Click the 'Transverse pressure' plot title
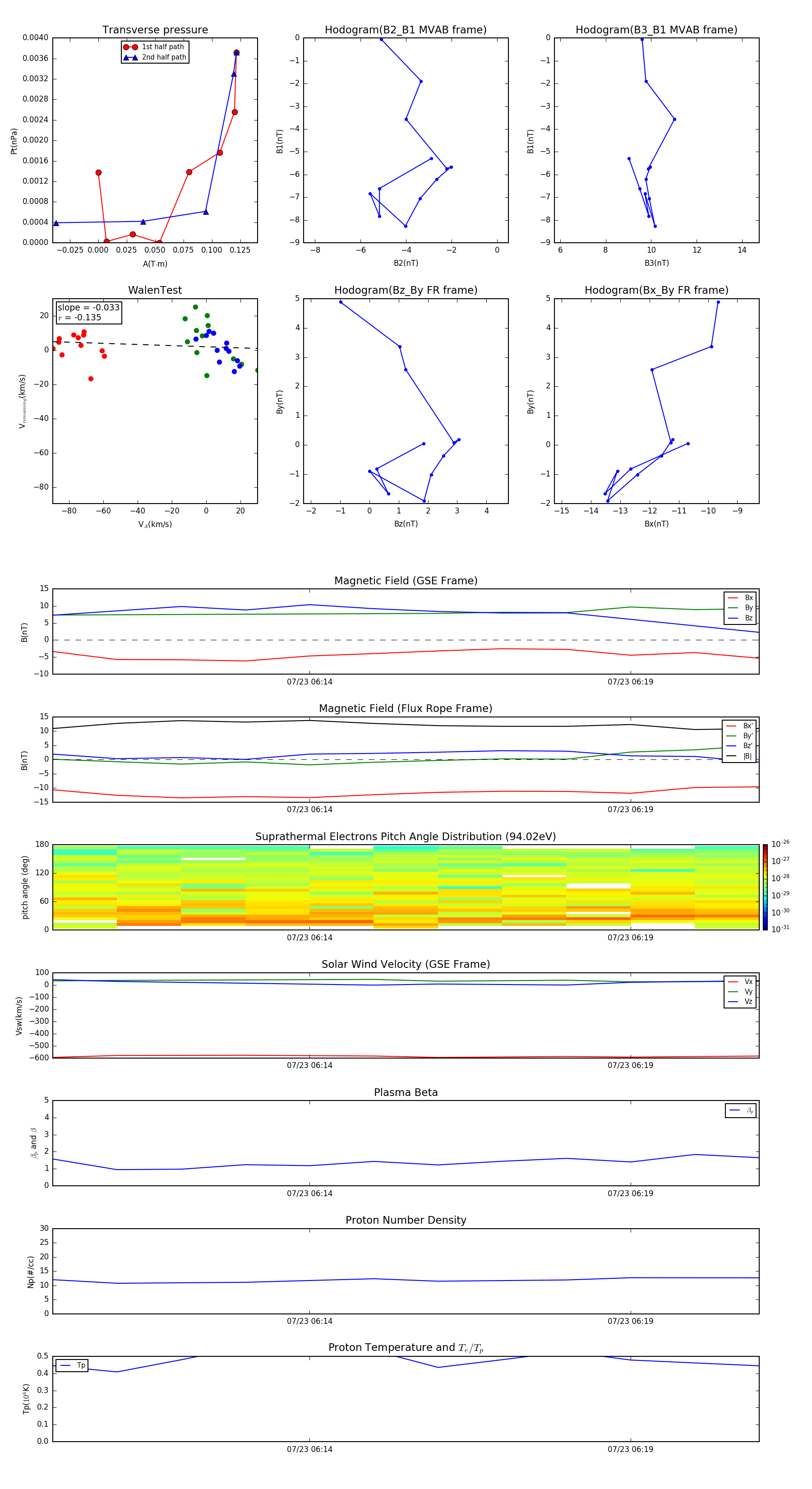The image size is (812, 1489). click(x=155, y=30)
